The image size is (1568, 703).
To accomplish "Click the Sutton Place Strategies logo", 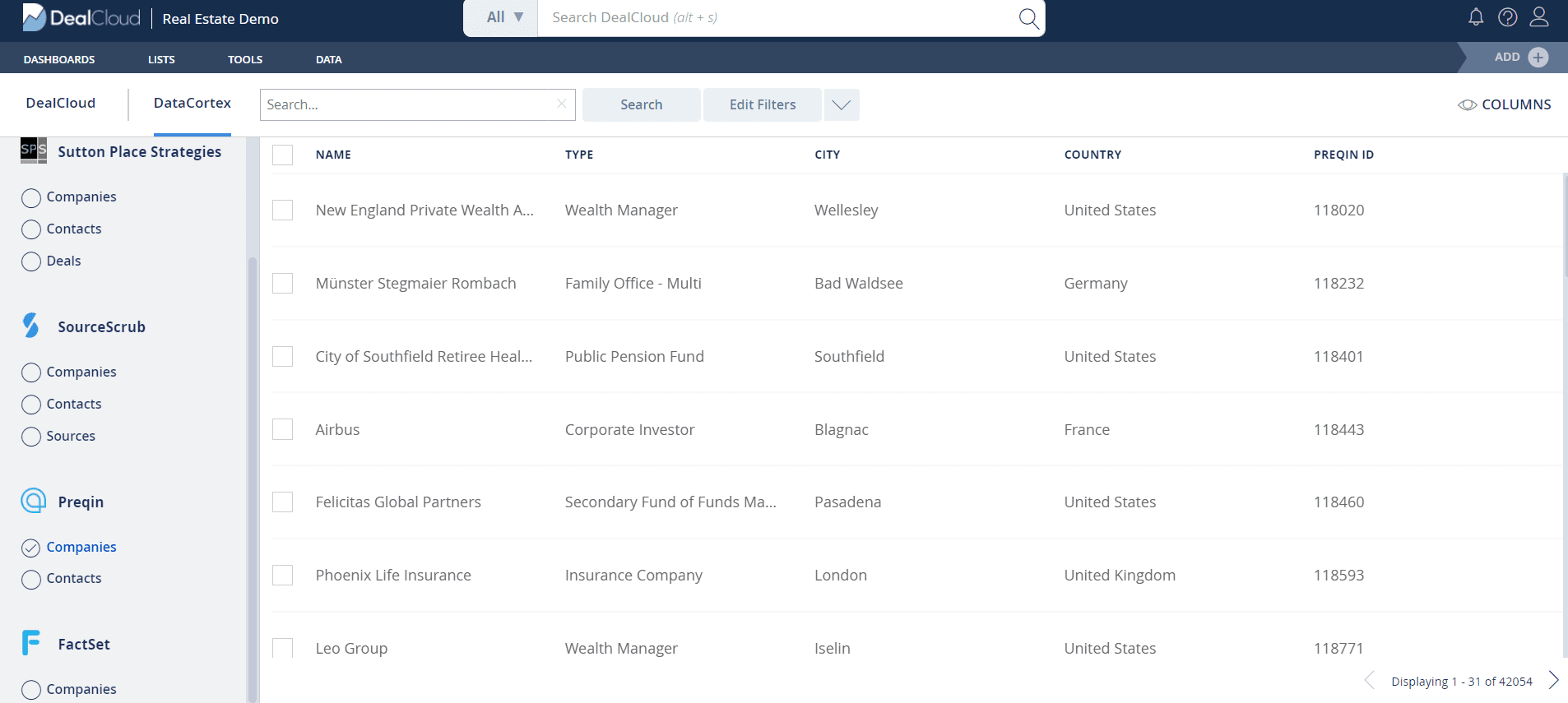I will tap(34, 150).
